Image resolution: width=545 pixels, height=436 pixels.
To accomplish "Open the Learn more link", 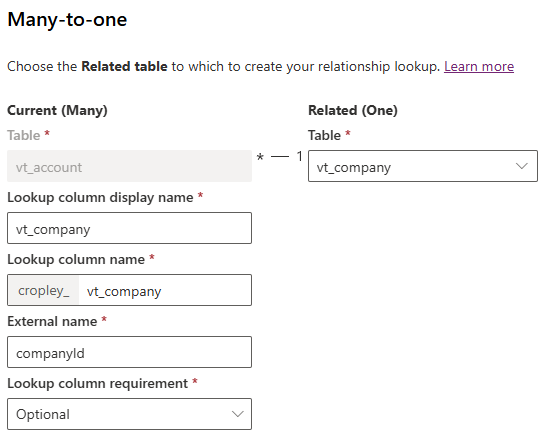I will pos(479,66).
